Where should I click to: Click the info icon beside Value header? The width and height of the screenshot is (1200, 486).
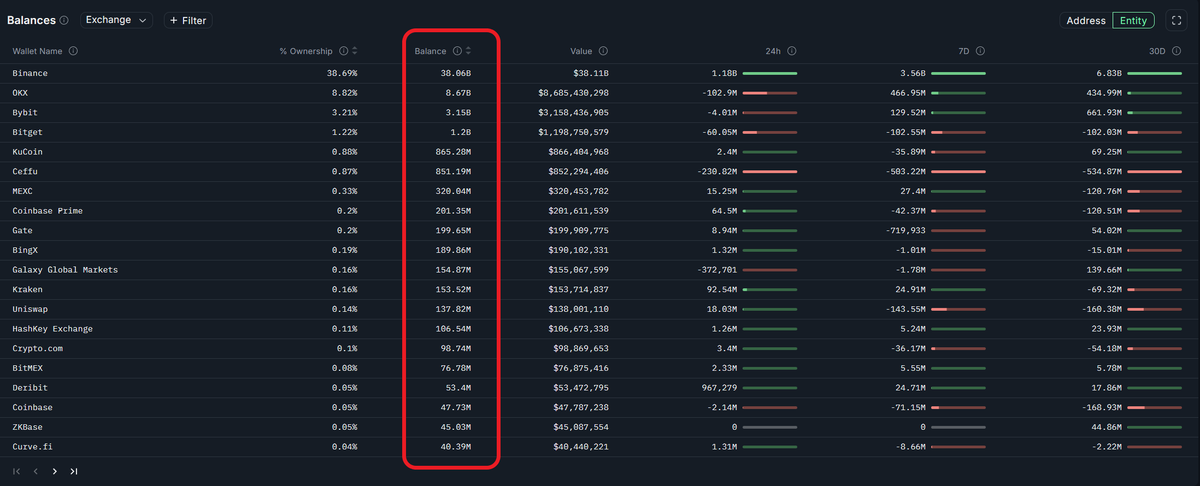(604, 51)
